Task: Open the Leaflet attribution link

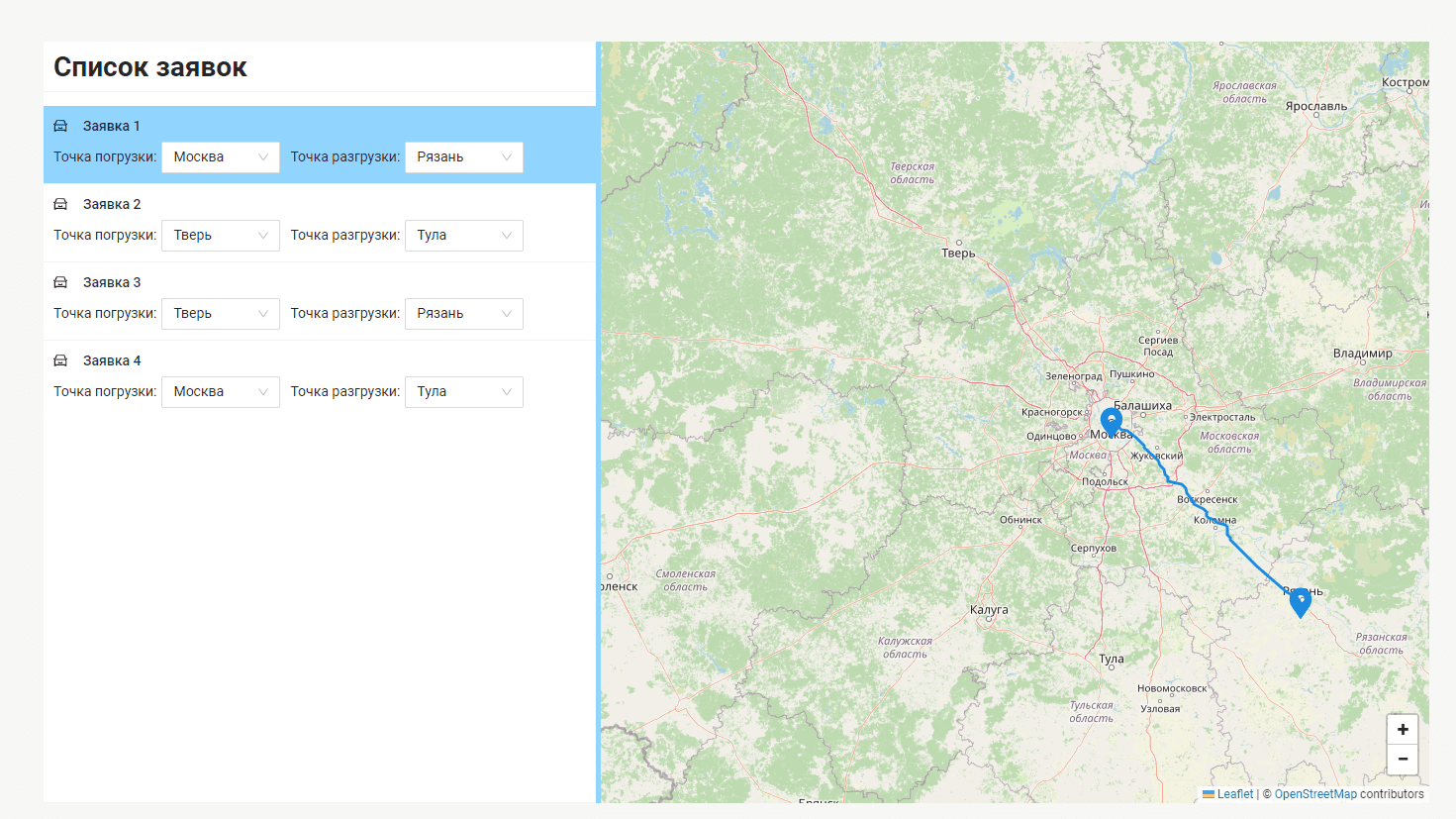Action: [1234, 794]
